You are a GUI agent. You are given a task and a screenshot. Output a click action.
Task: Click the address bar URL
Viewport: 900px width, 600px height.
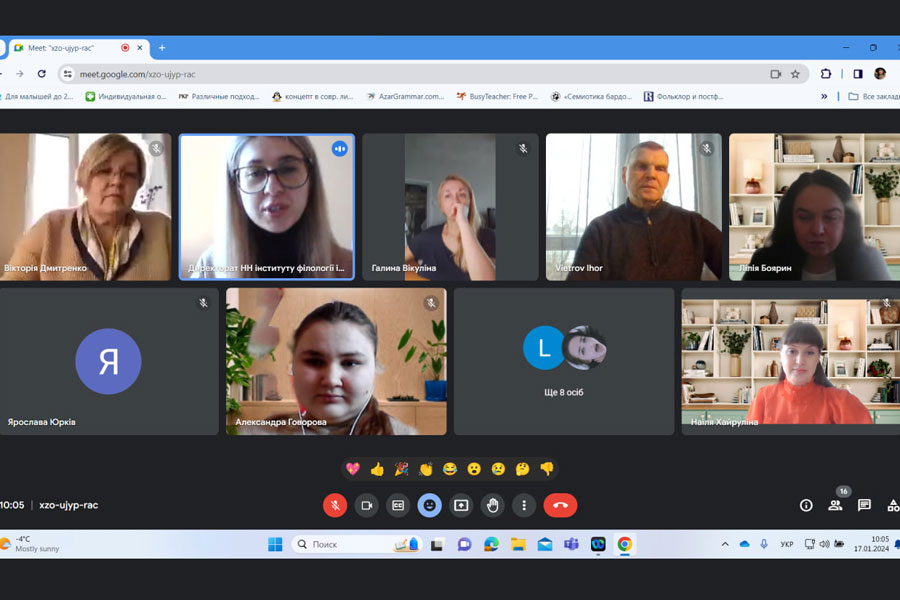[138, 74]
